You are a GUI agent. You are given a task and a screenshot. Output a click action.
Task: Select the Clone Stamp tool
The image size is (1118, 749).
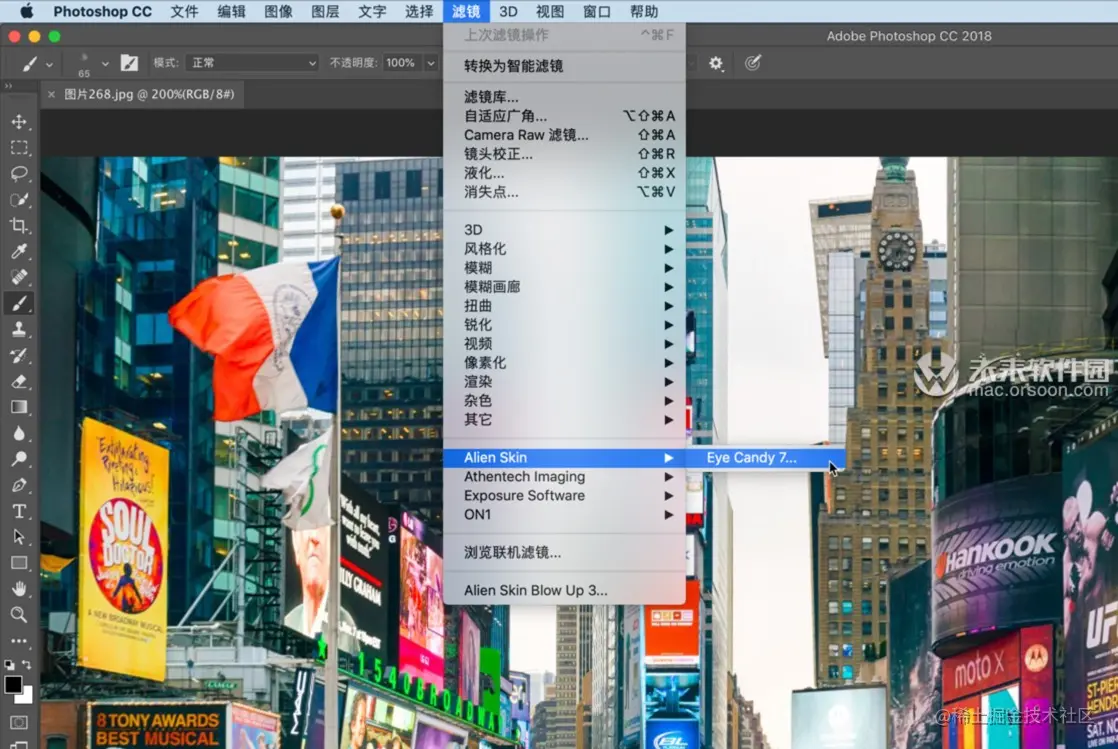click(x=19, y=329)
